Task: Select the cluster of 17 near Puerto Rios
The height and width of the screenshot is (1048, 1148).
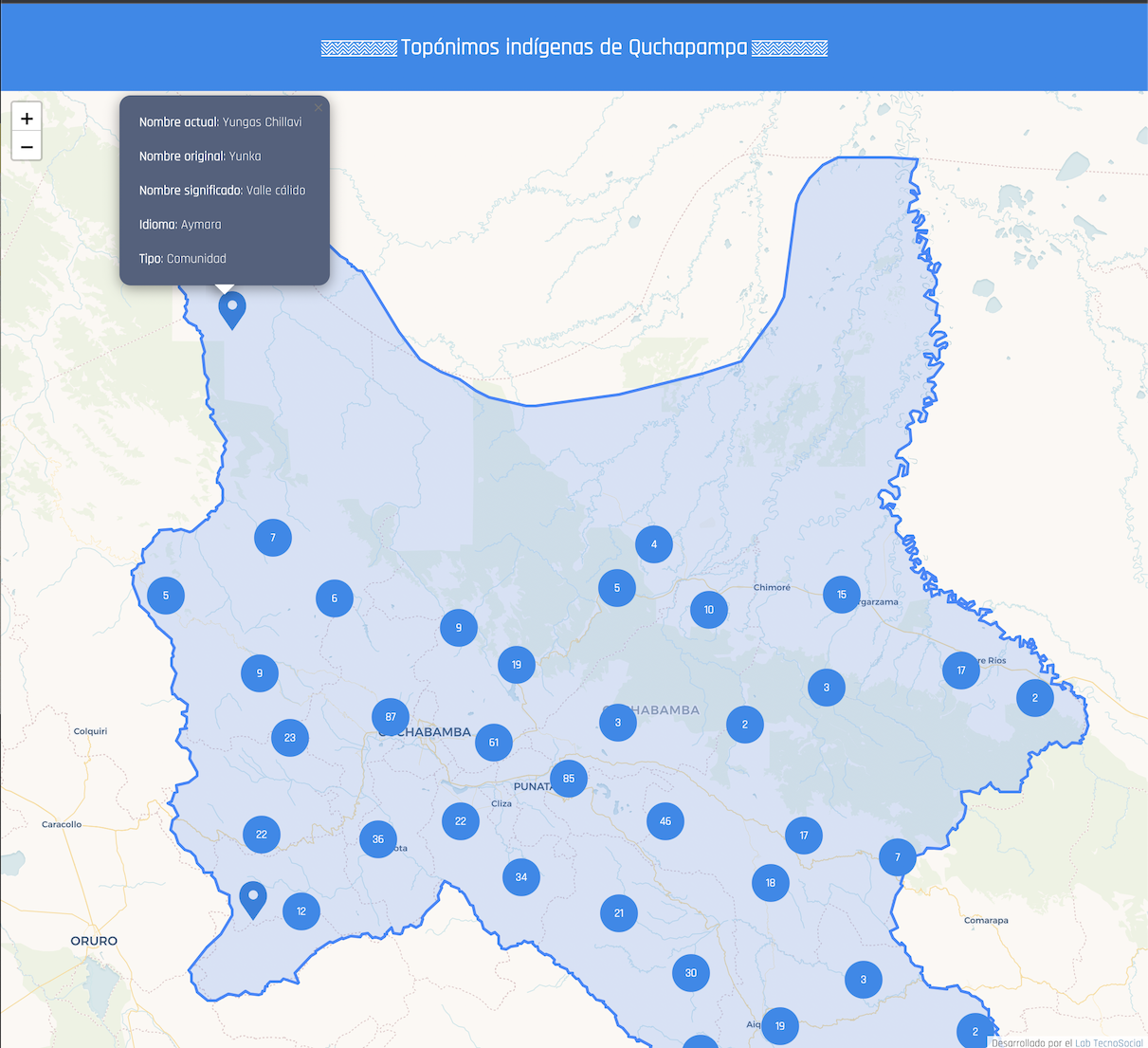Action: click(x=960, y=671)
